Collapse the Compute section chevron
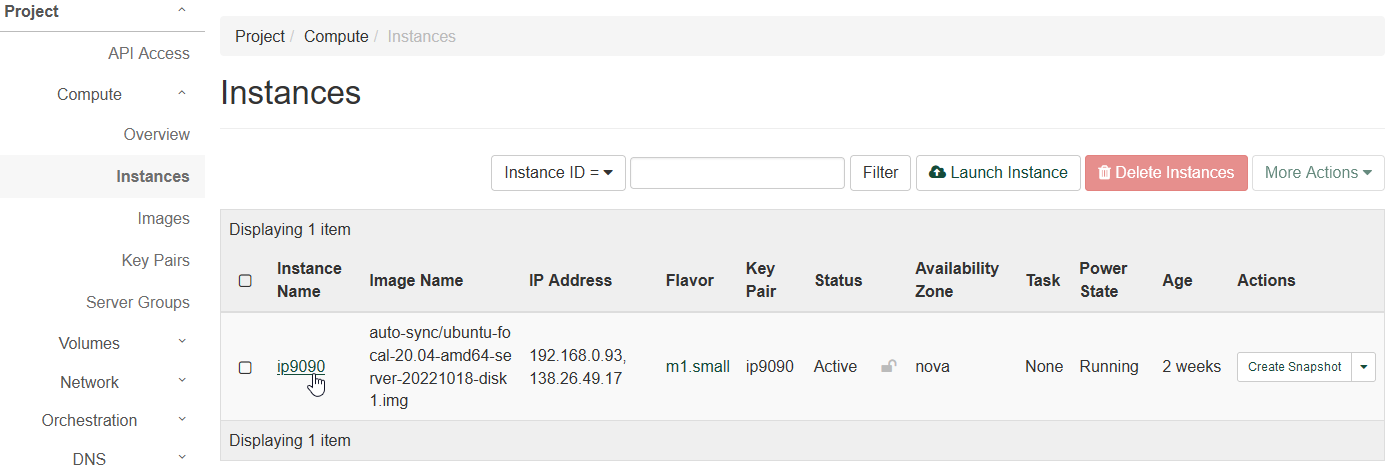 pyautogui.click(x=181, y=94)
